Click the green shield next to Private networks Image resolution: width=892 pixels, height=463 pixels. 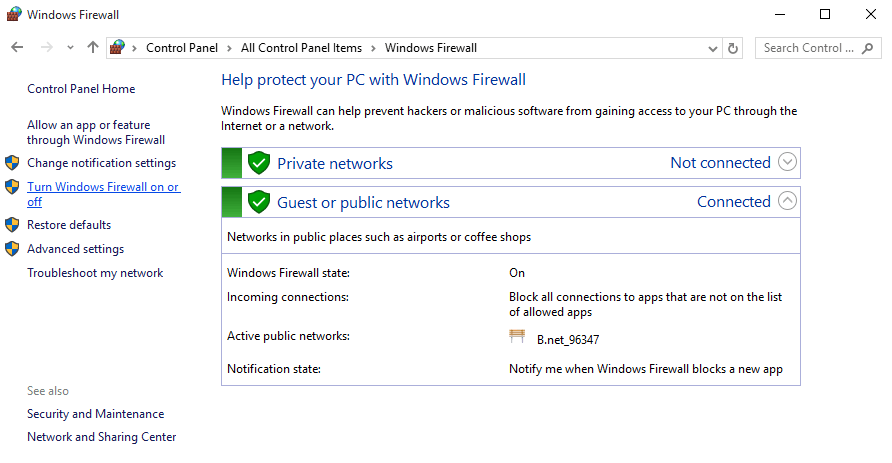259,163
